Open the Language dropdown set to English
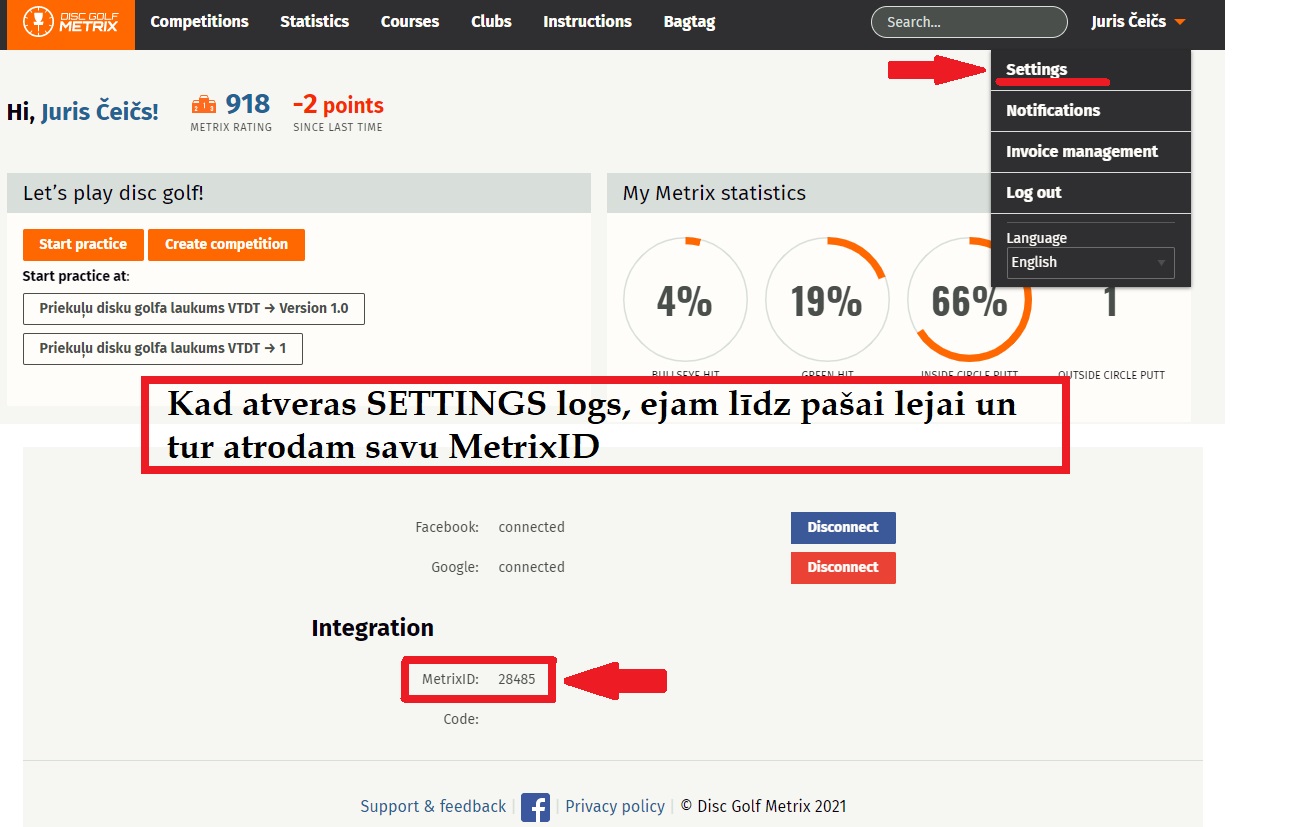Screen dimensions: 1308x827 point(1089,262)
